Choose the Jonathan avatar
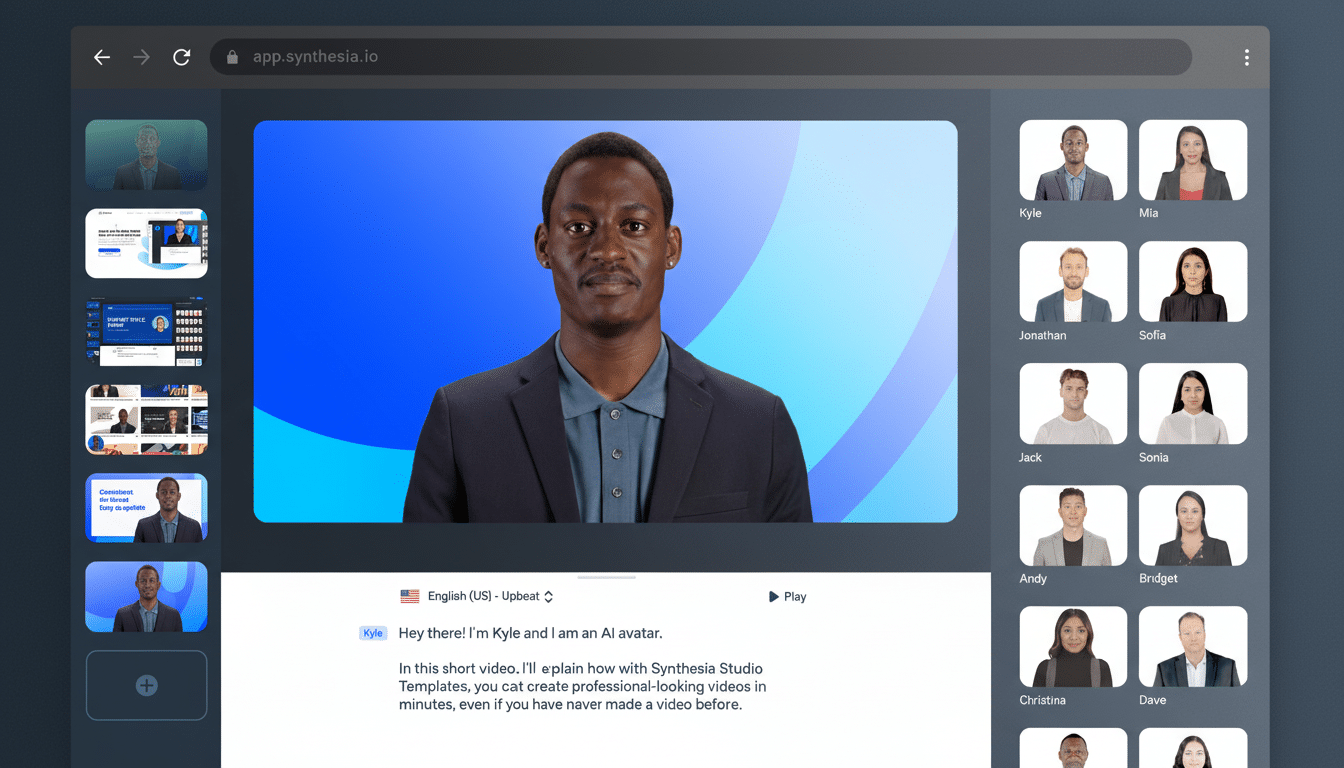The height and width of the screenshot is (768, 1344). click(x=1073, y=281)
